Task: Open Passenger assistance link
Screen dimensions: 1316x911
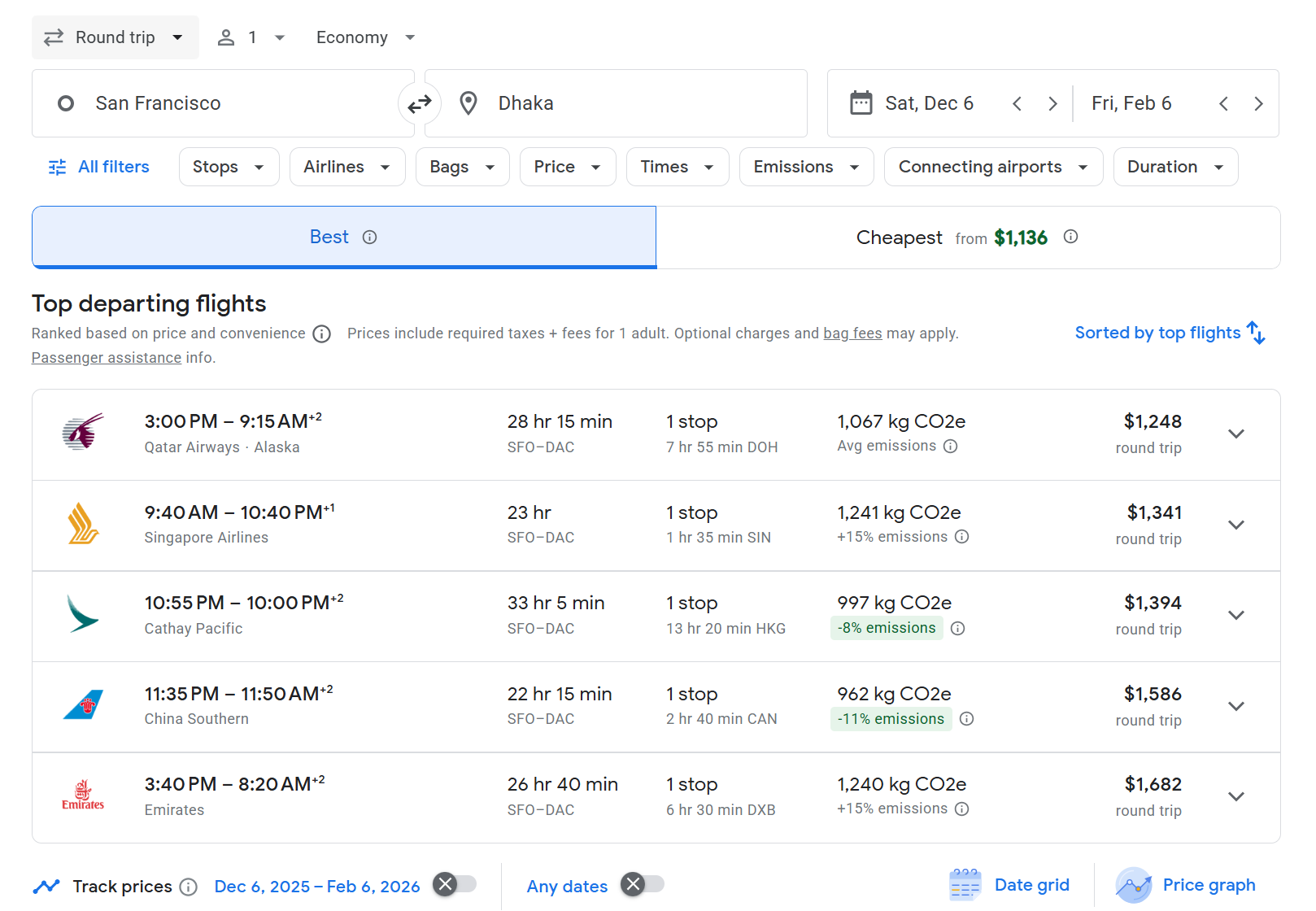Action: [107, 358]
